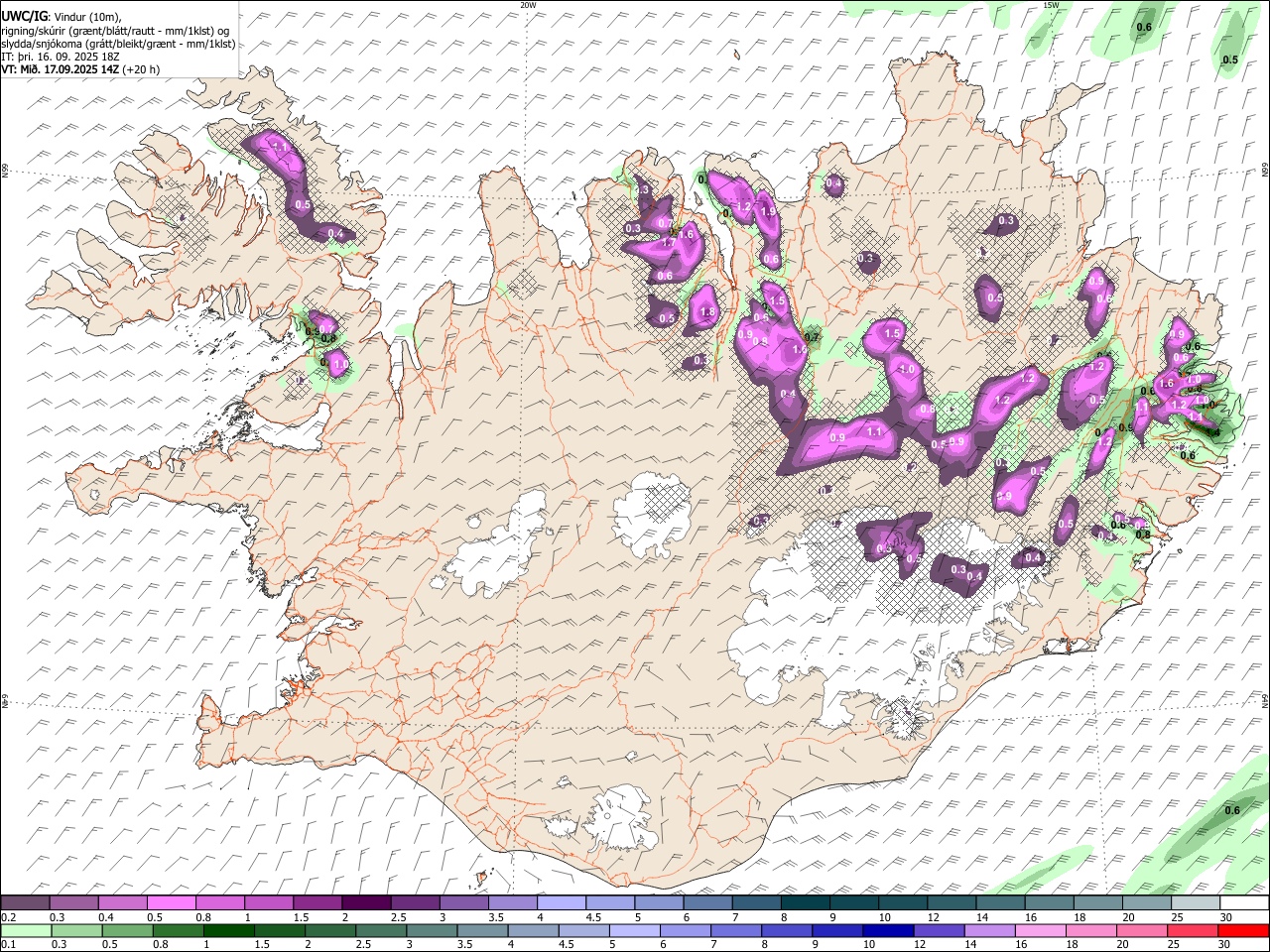Screen dimensions: 1270x952
Task: Click the dark purple 2 swatch in top legend row
Action: coord(366,903)
